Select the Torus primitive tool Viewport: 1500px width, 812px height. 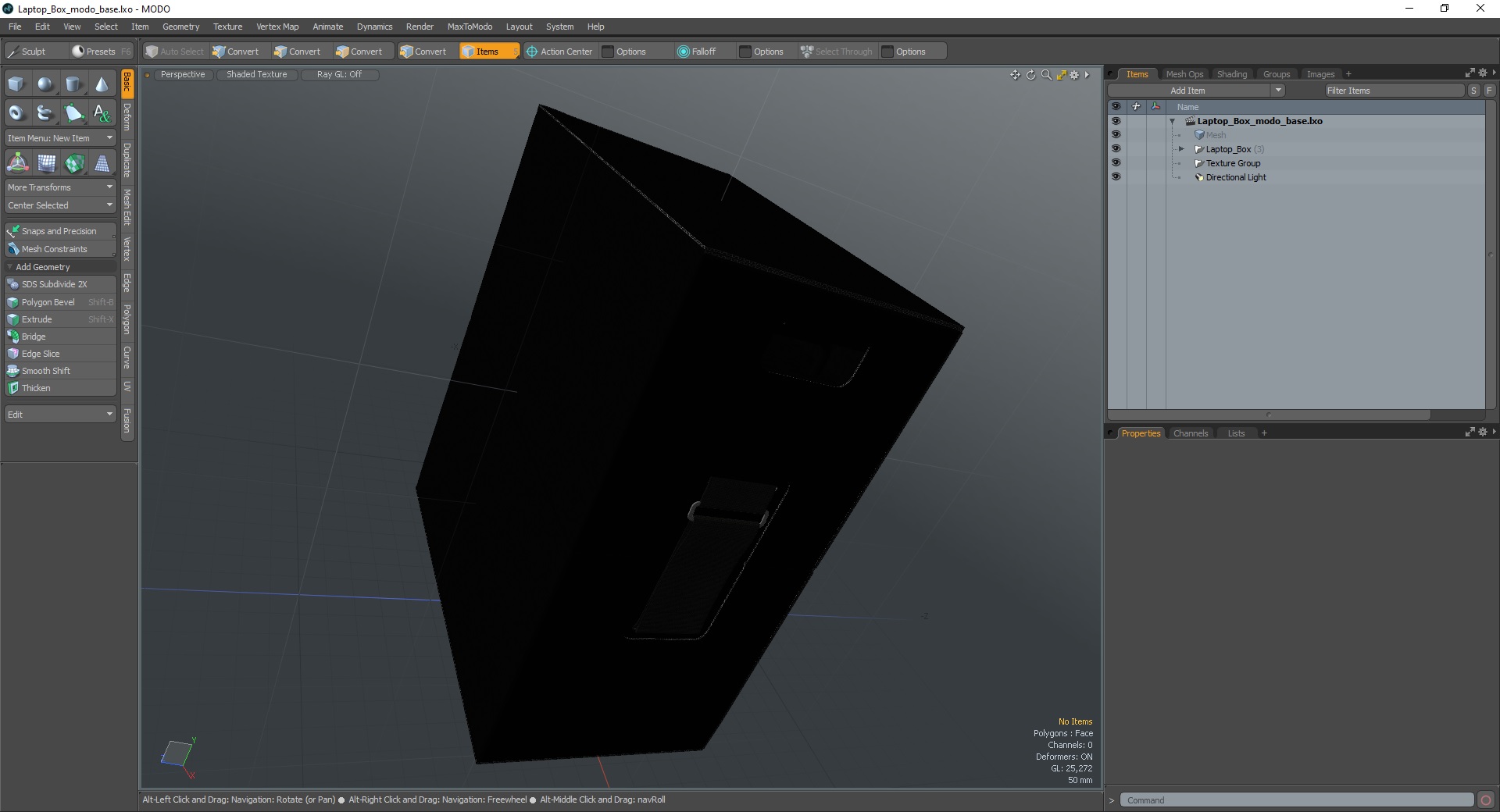click(x=17, y=113)
